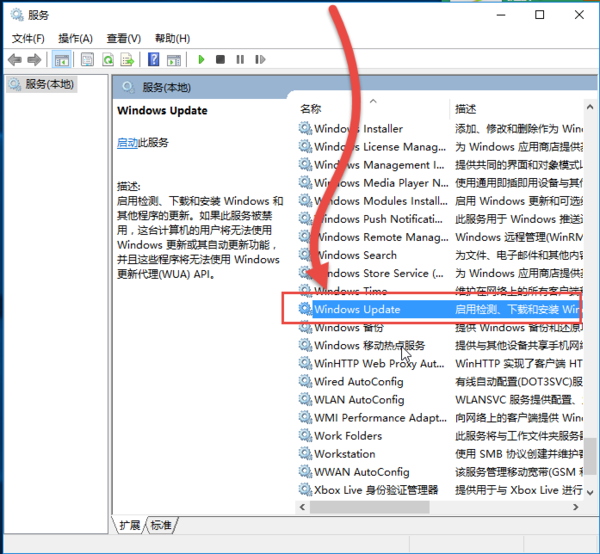Select the Windows Update service row
This screenshot has width=600, height=554.
point(440,309)
